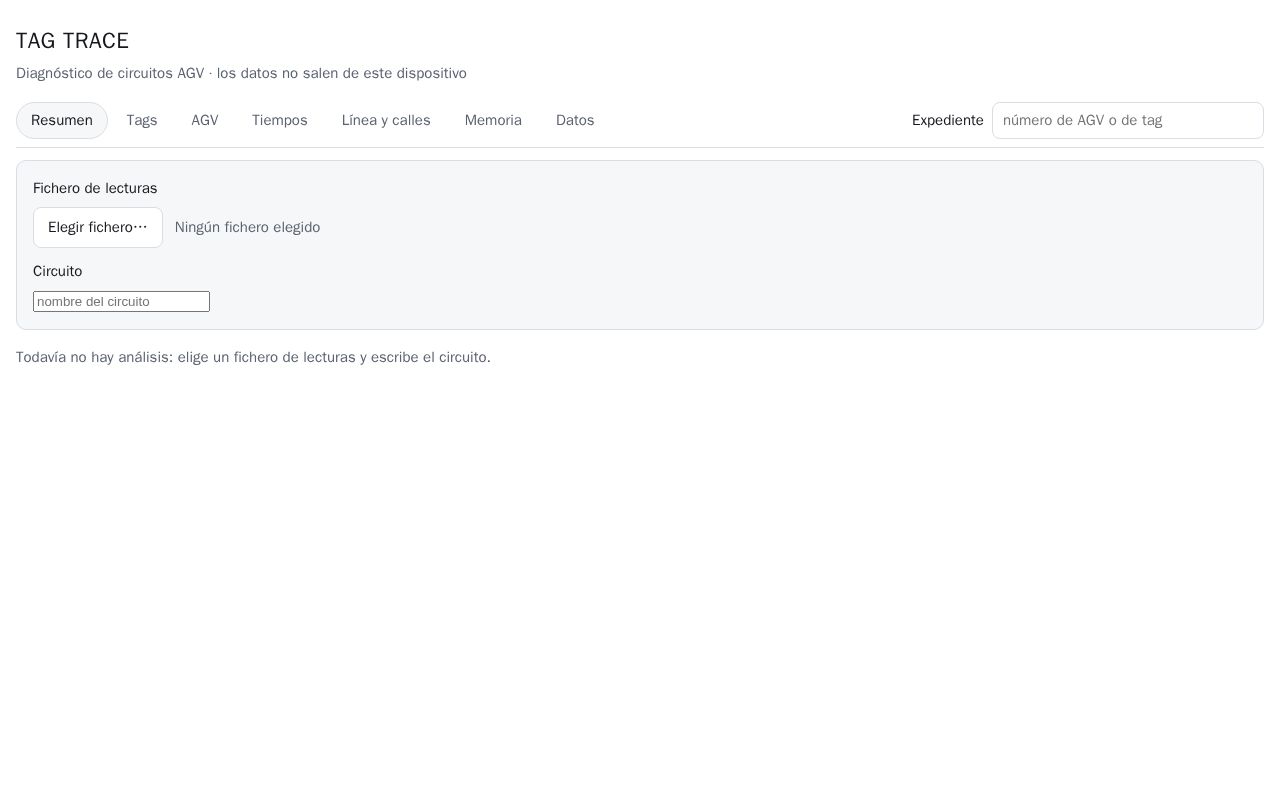
Task: Open the Resumen tab
Action: point(62,120)
